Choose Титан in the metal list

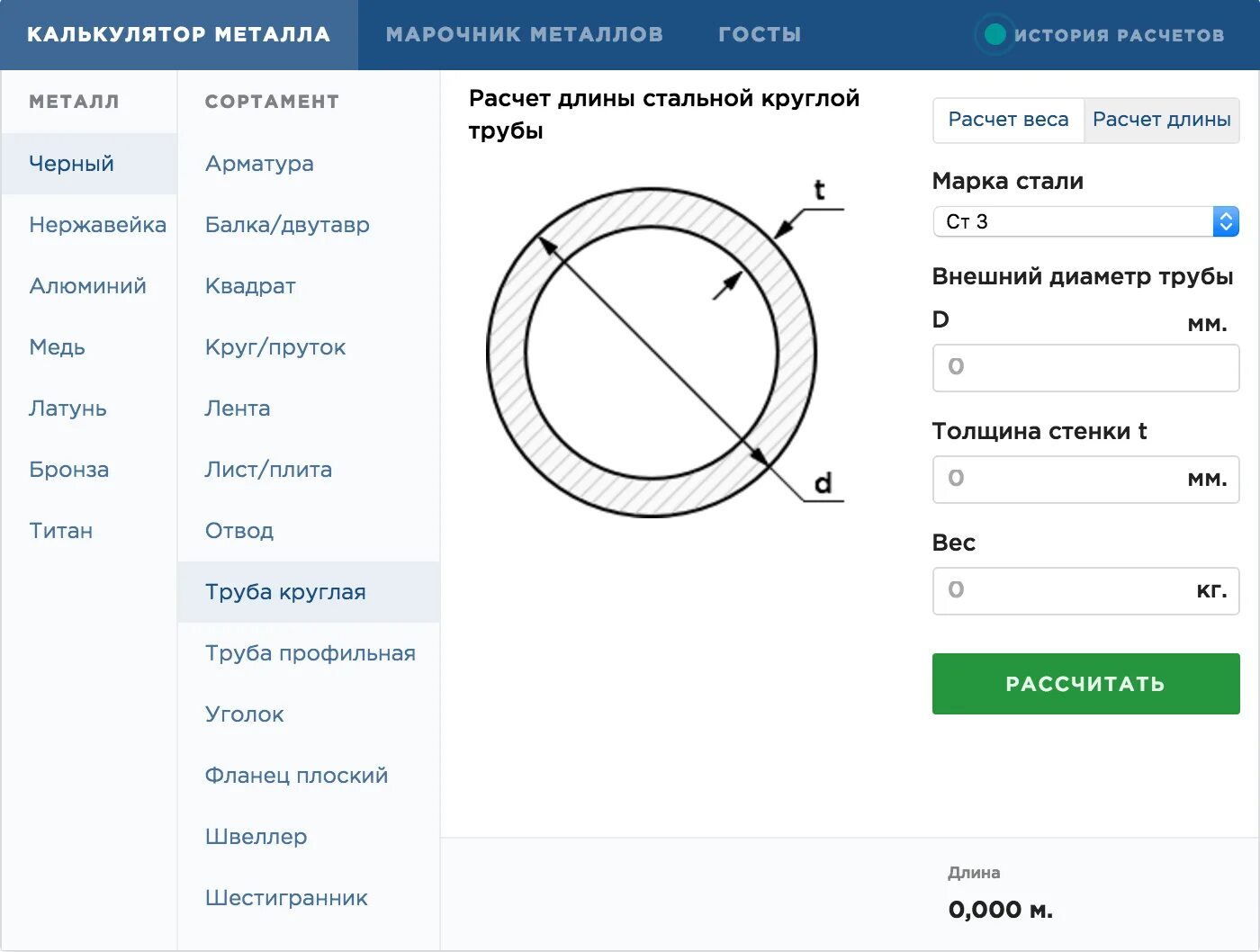coord(60,531)
